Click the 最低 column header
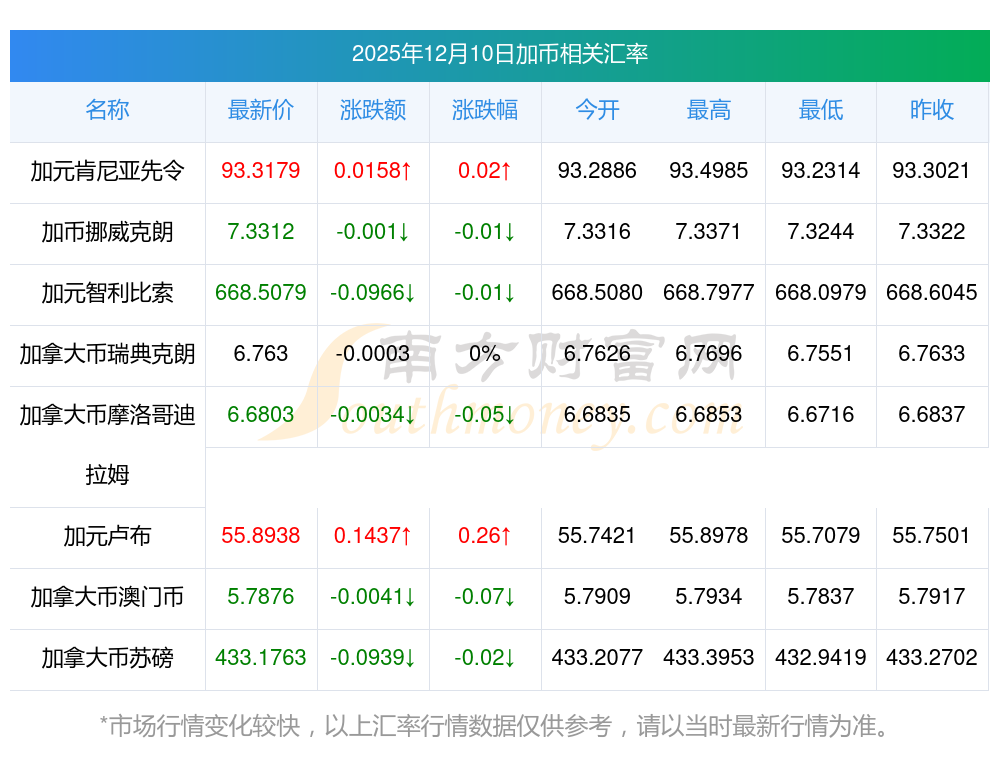This screenshot has height=757, width=1000. 821,110
